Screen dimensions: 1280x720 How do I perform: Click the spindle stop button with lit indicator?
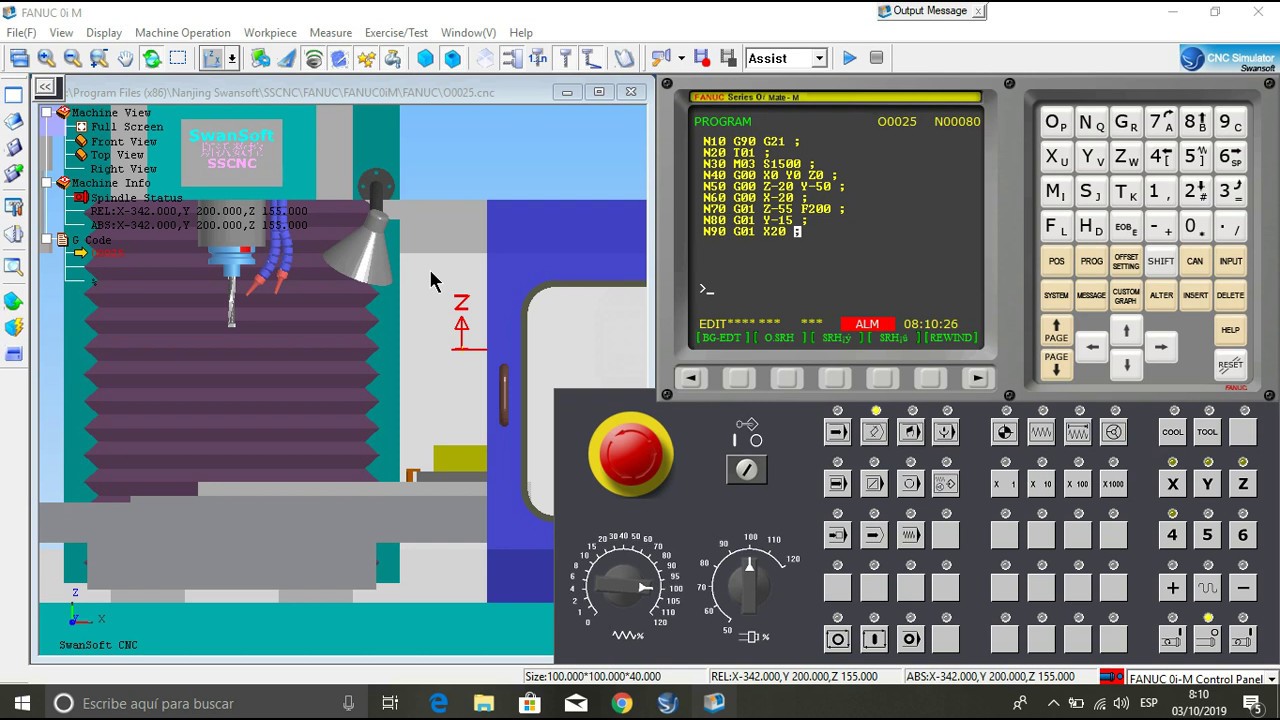click(1207, 640)
